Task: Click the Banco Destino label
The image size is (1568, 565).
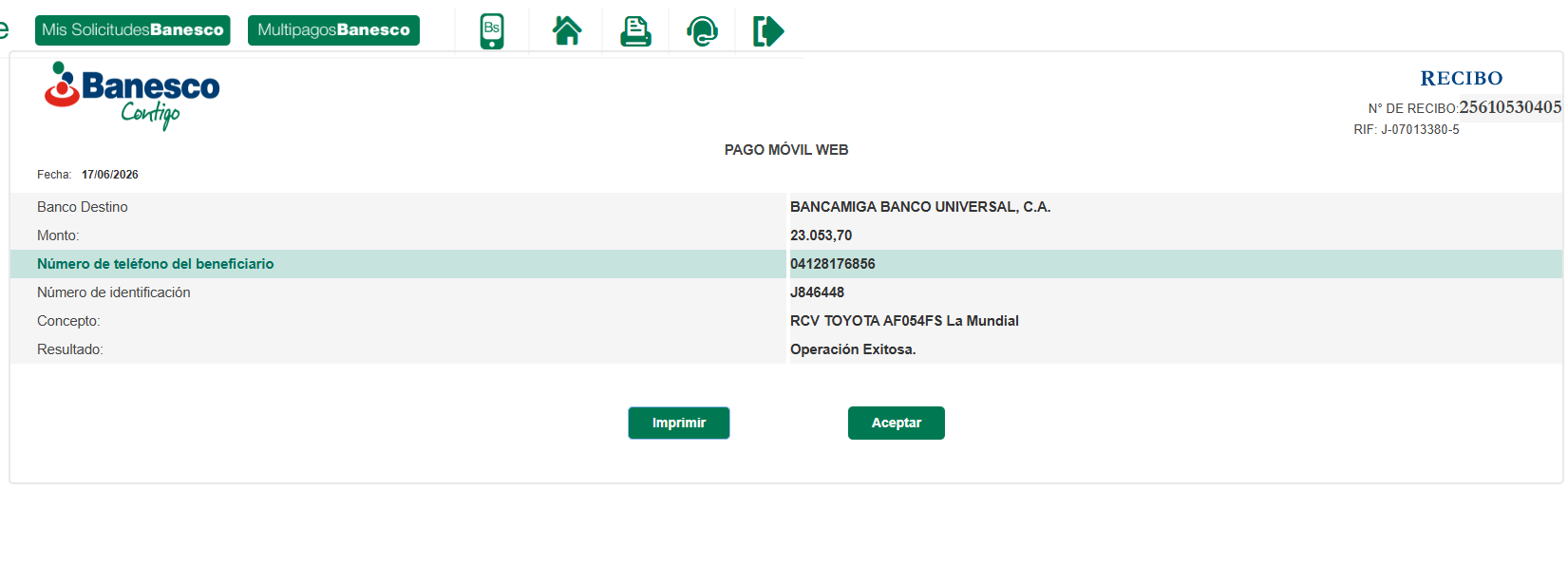Action: pyautogui.click(x=83, y=207)
